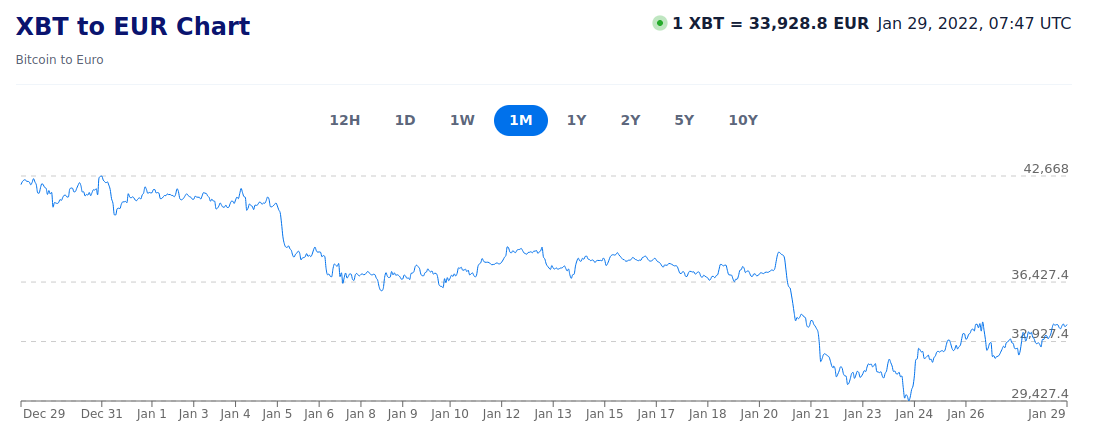Click the 'Jan 17' date label

(x=656, y=414)
